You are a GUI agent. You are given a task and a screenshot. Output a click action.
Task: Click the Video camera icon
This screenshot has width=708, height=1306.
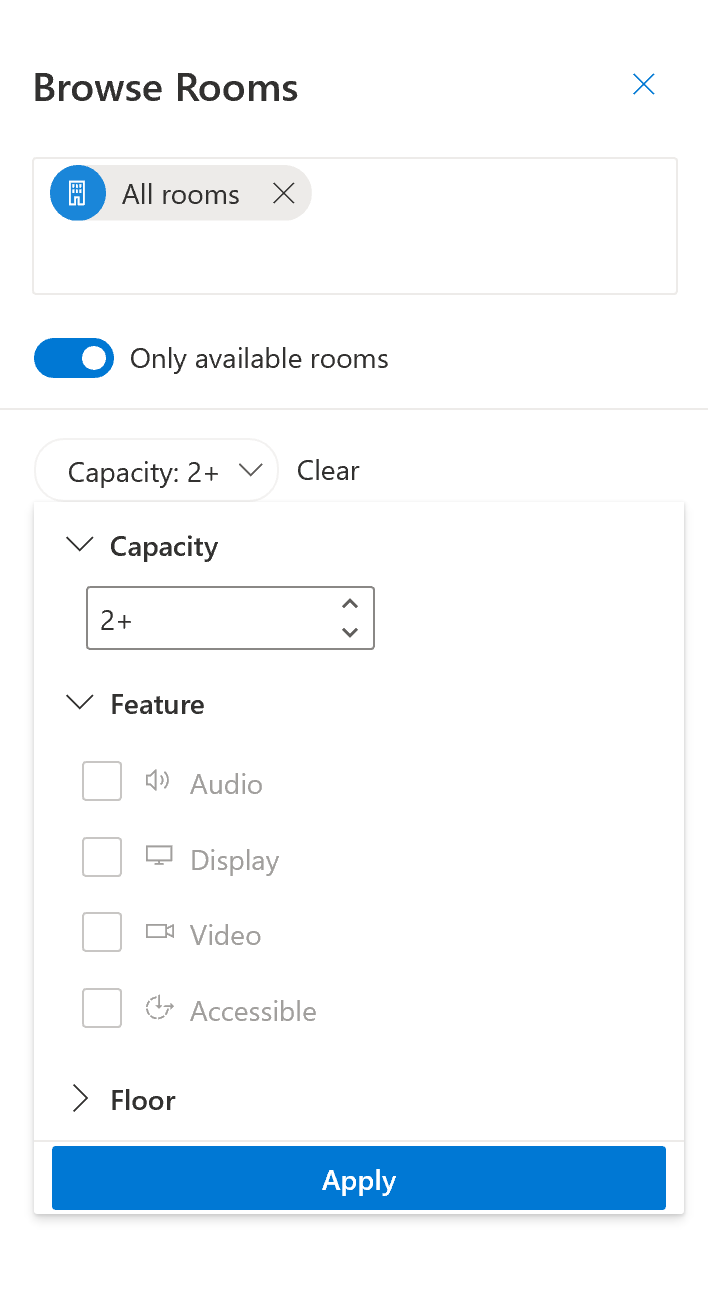(x=158, y=931)
